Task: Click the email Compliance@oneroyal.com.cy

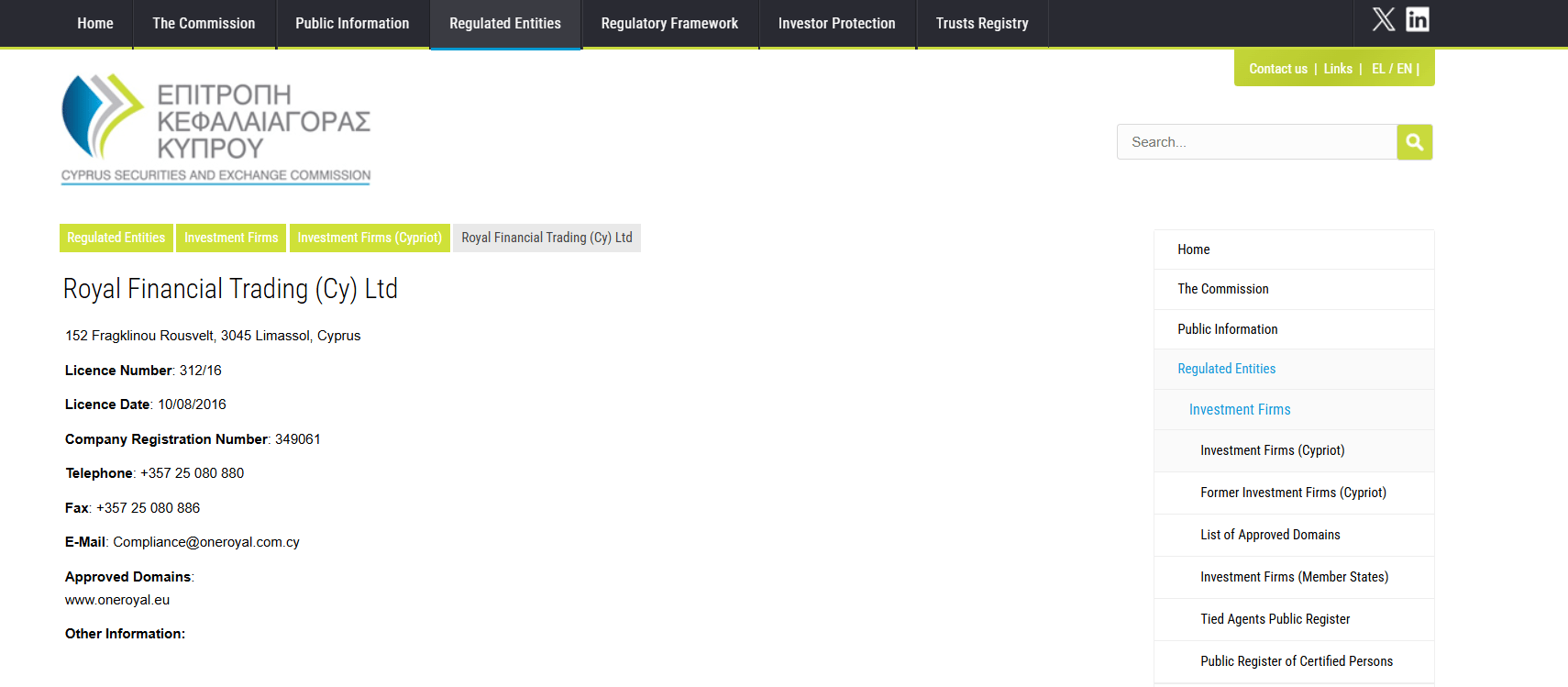Action: pos(206,542)
